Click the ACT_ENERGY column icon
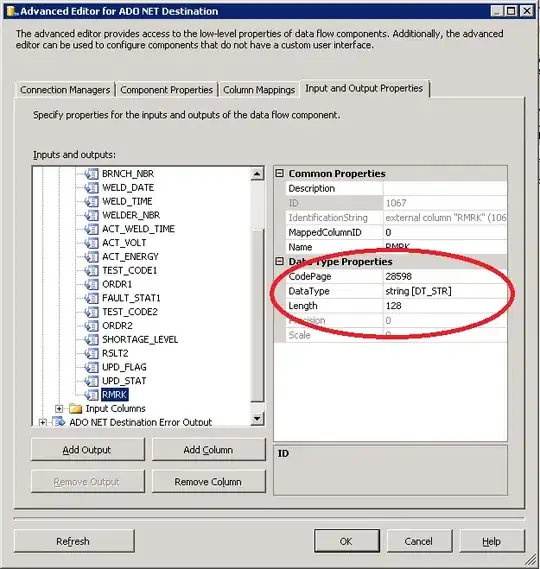540x569 pixels. click(91, 257)
